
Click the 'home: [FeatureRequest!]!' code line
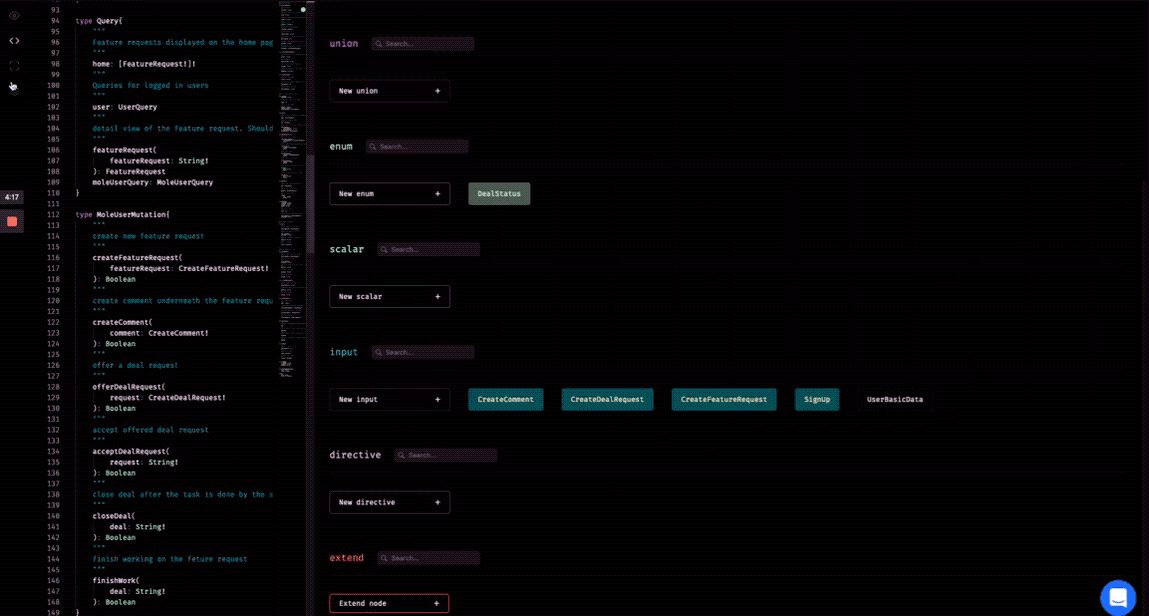tap(144, 64)
